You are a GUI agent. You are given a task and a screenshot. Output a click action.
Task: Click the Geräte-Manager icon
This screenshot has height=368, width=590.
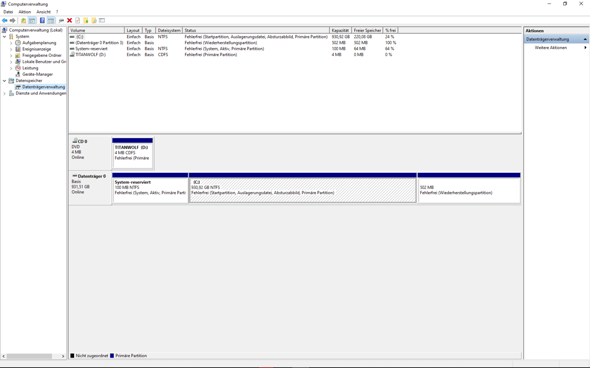click(18, 74)
